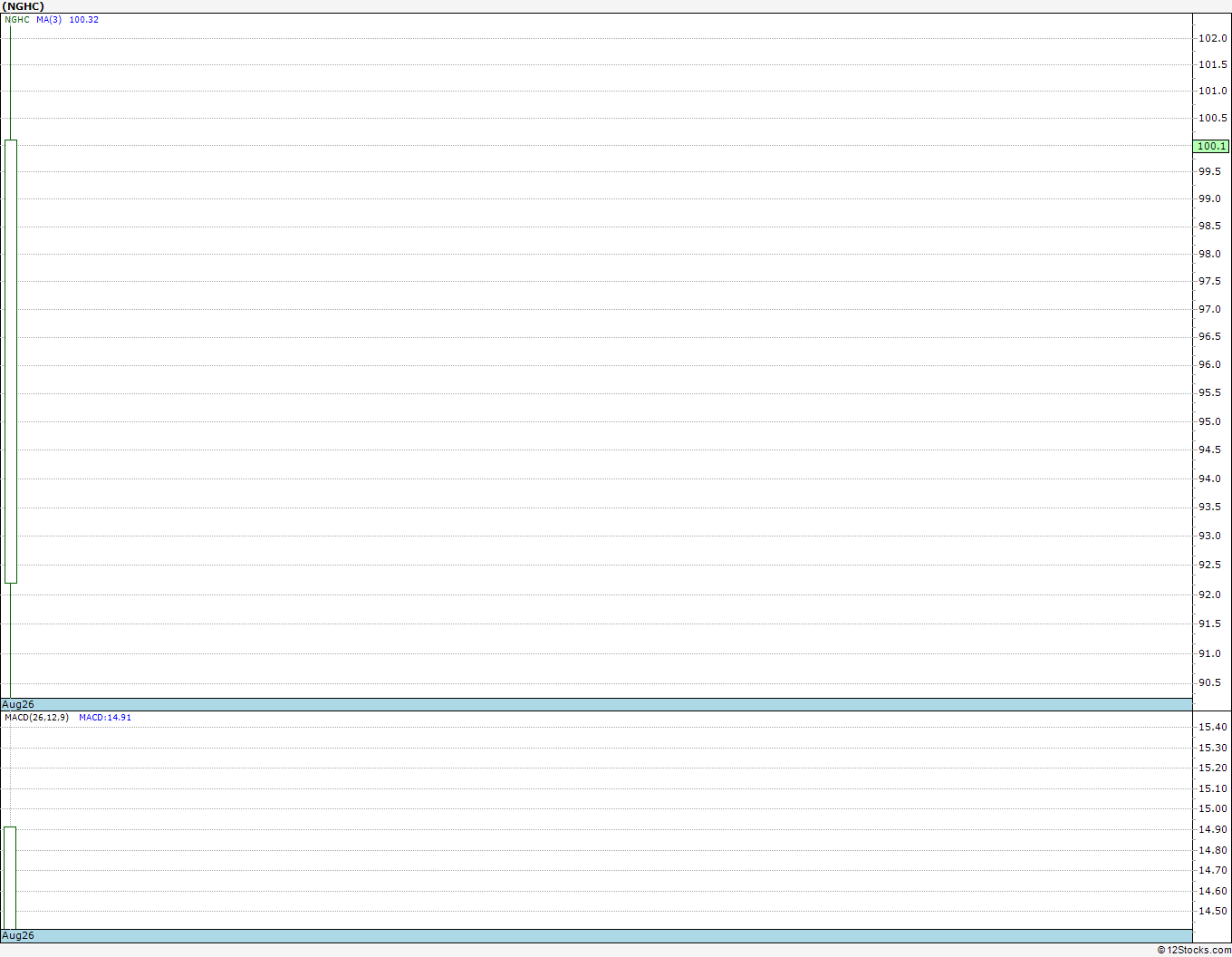Image resolution: width=1232 pixels, height=957 pixels.
Task: Click the 102.0 price axis label
Action: coord(1213,38)
